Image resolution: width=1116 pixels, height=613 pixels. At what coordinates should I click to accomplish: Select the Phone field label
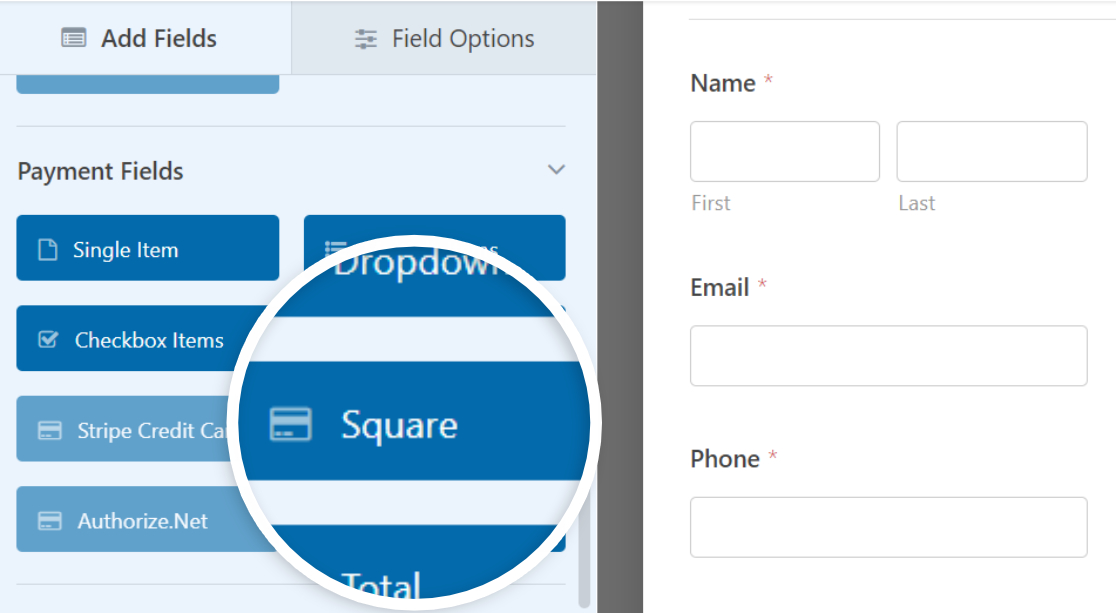click(725, 459)
